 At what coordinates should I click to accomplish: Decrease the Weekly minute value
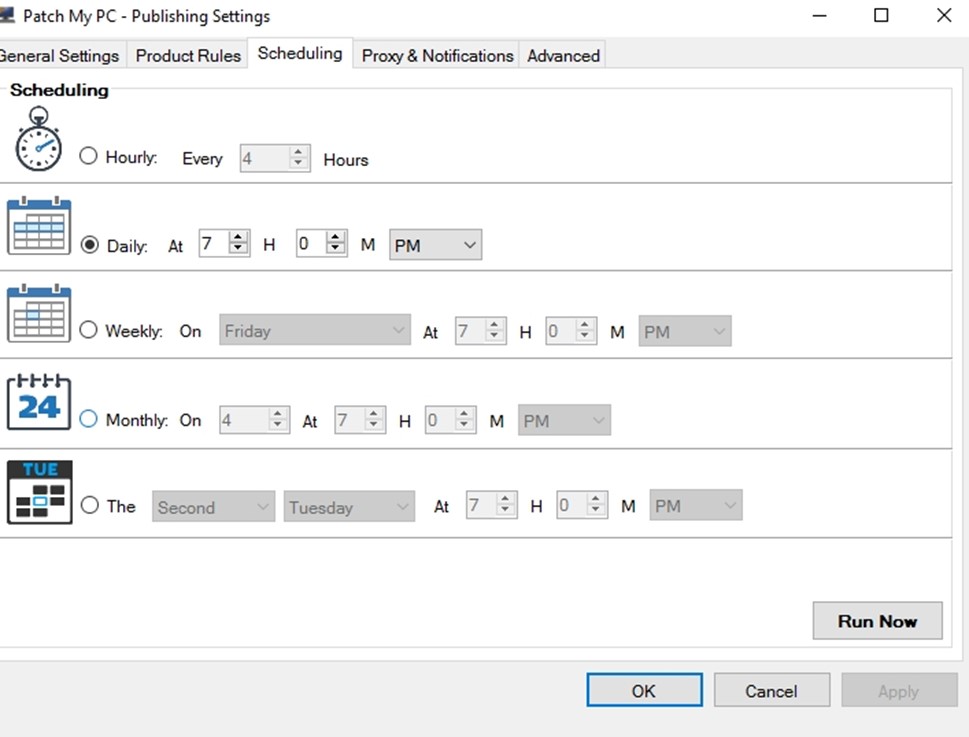(x=585, y=337)
